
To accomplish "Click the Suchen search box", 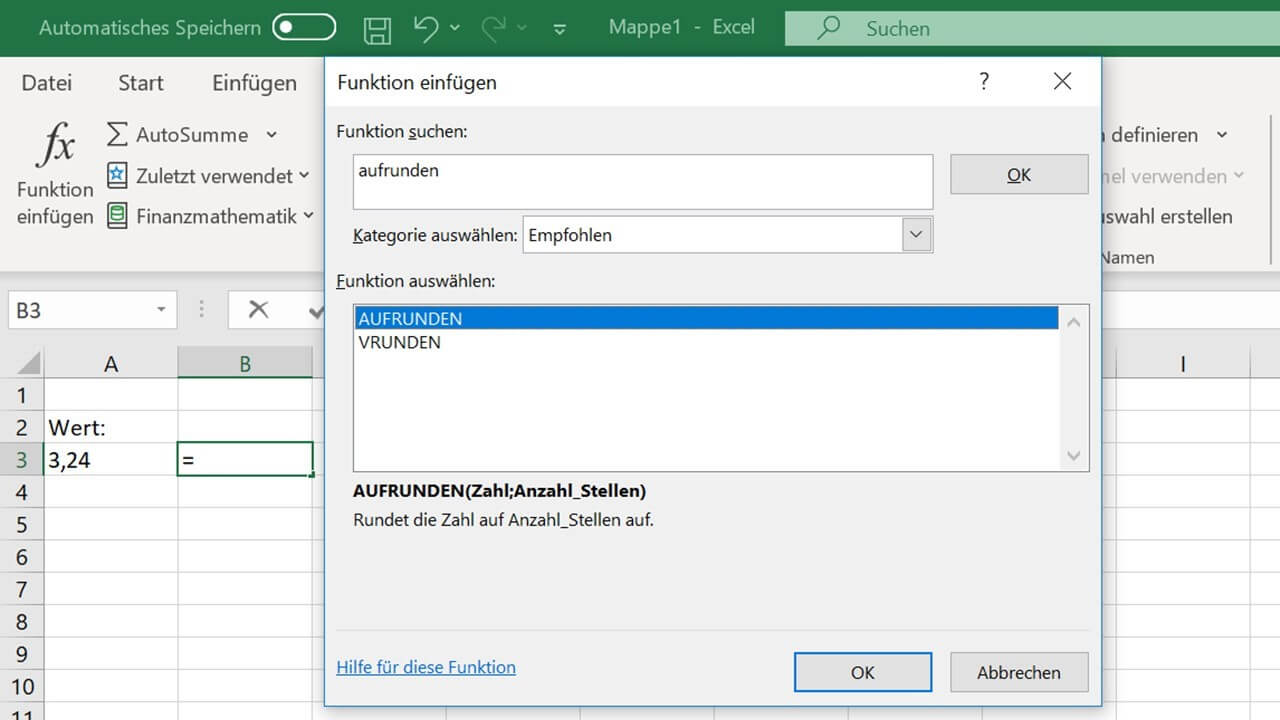I will click(x=1032, y=28).
